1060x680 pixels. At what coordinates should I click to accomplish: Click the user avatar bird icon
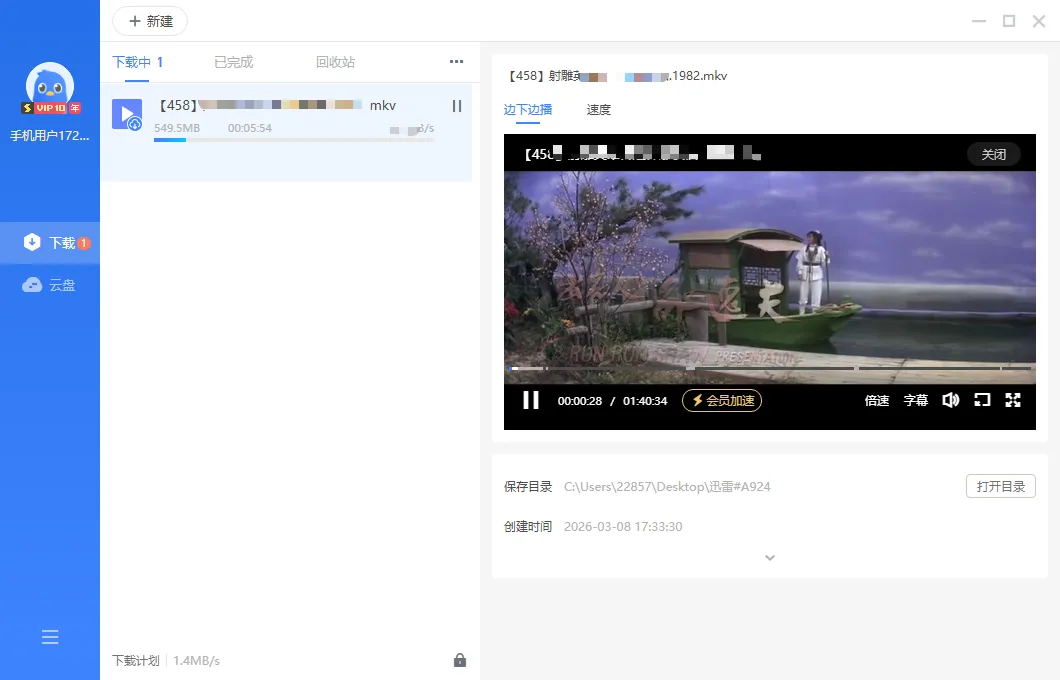pos(49,85)
